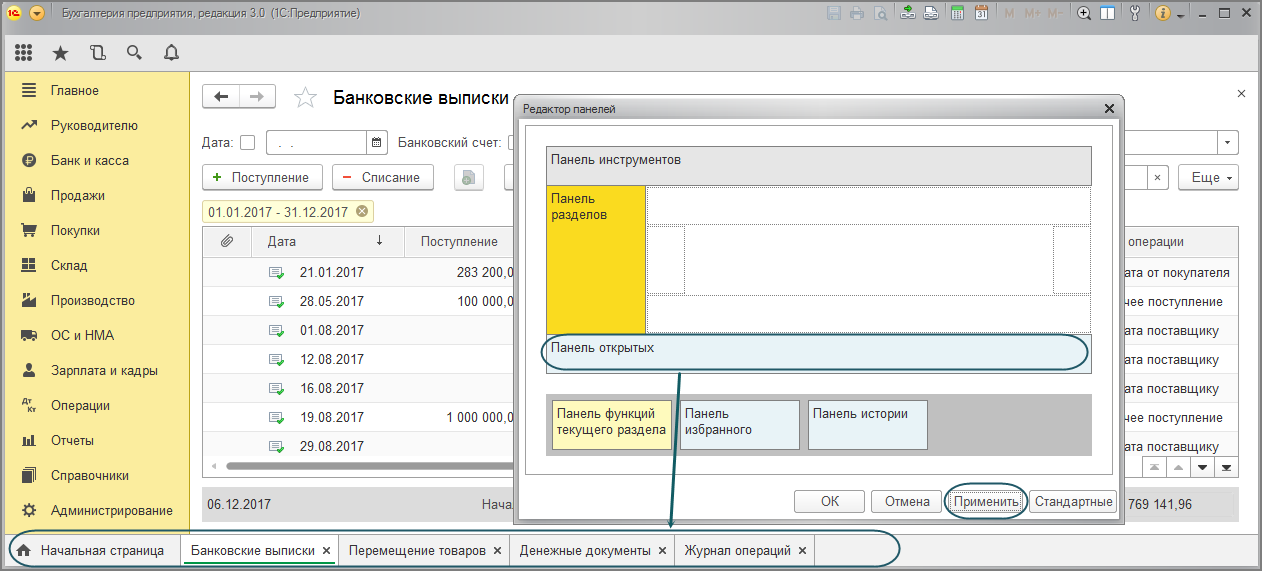Image resolution: width=1262 pixels, height=571 pixels.
Task: Click the Поступление button
Action: tap(262, 177)
